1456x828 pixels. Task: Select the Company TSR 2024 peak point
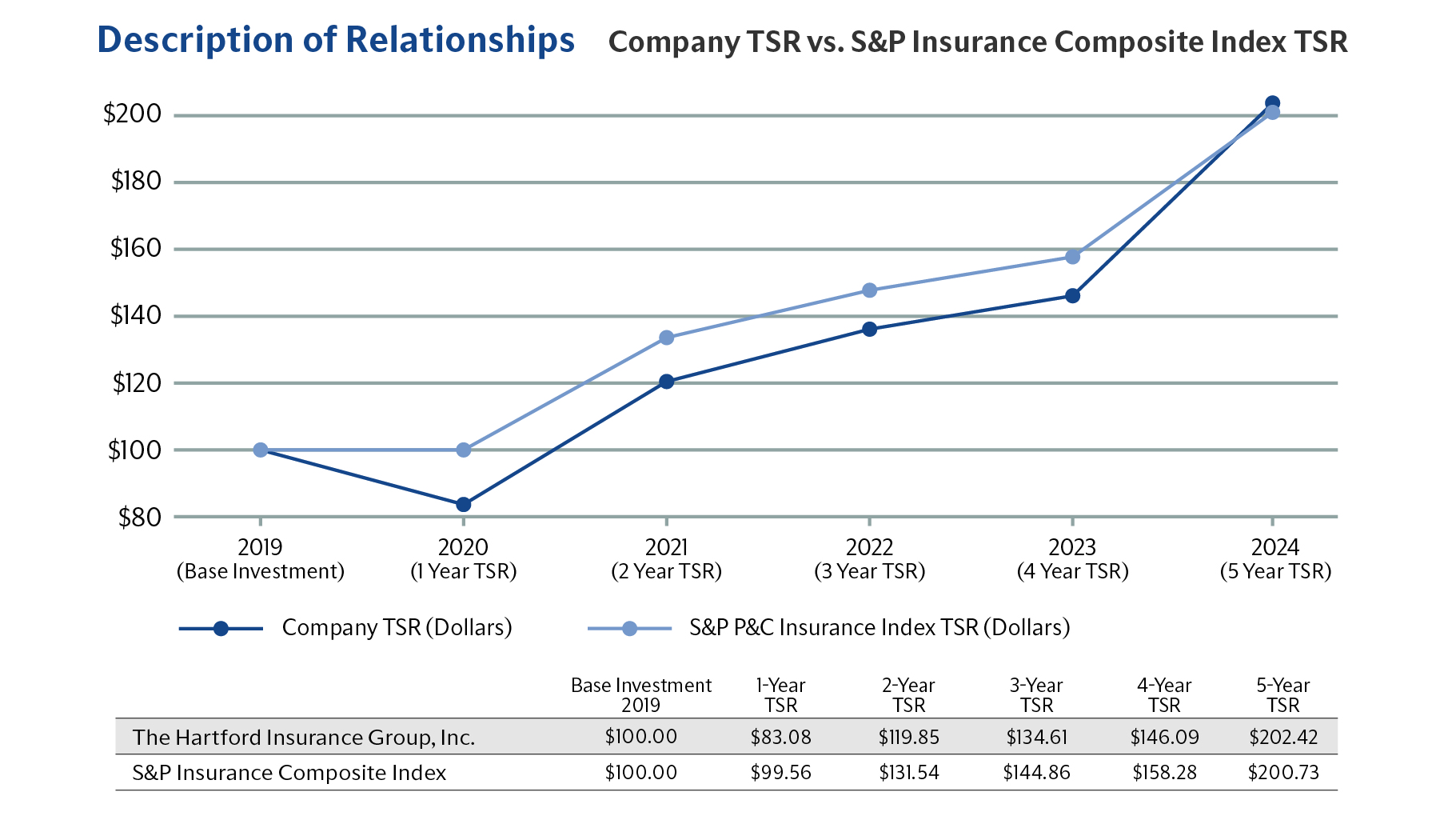[x=1272, y=103]
